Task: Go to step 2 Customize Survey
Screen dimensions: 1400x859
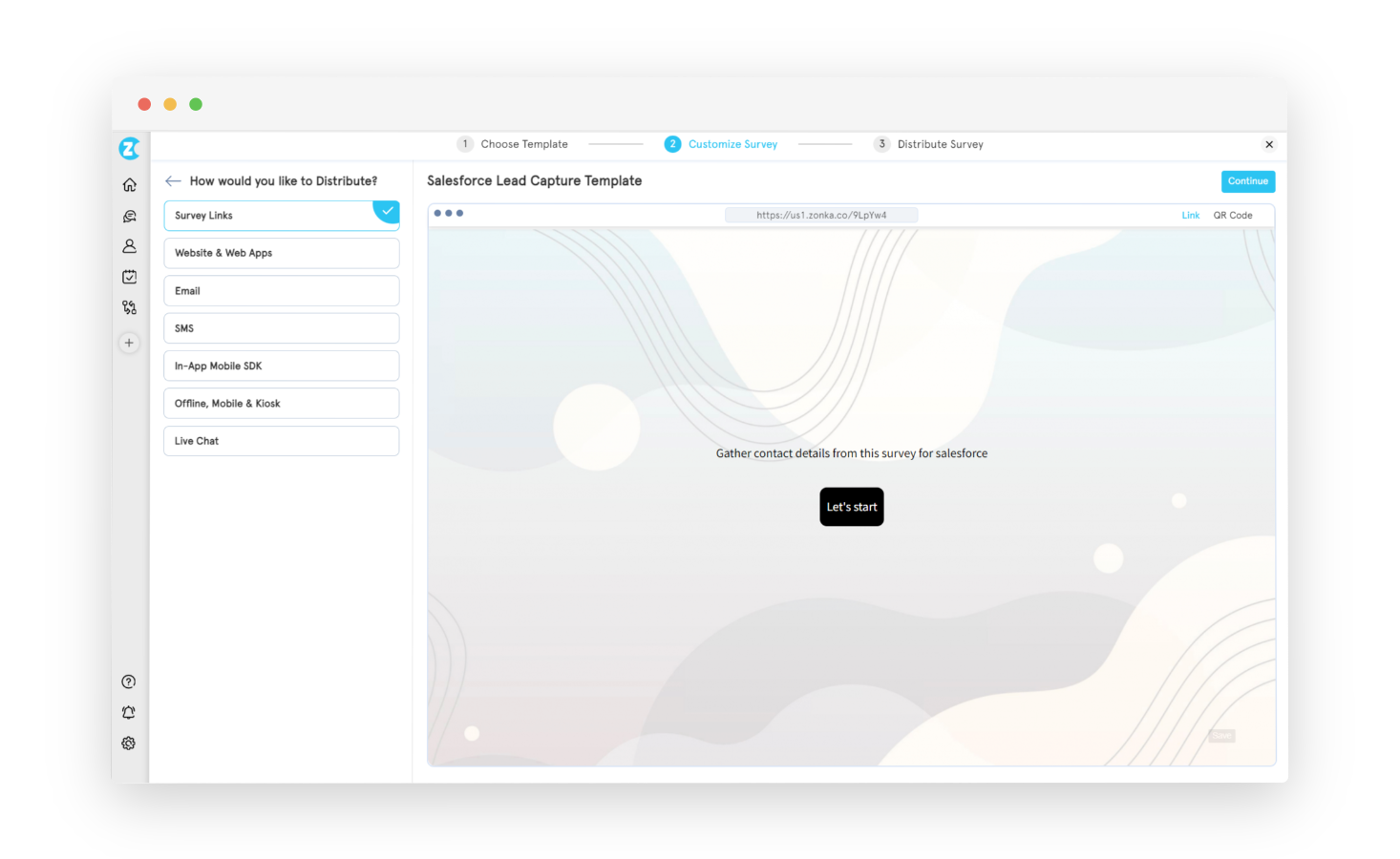Action: point(721,144)
